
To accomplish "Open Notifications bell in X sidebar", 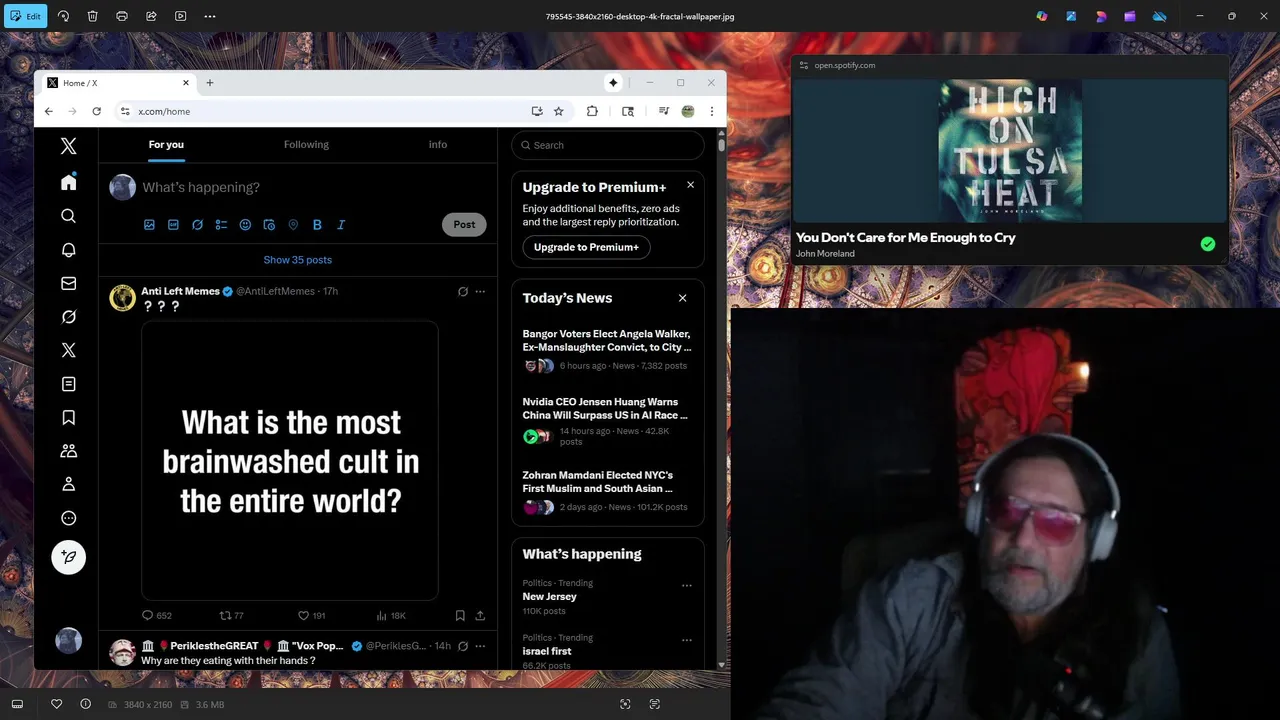I will [68, 250].
